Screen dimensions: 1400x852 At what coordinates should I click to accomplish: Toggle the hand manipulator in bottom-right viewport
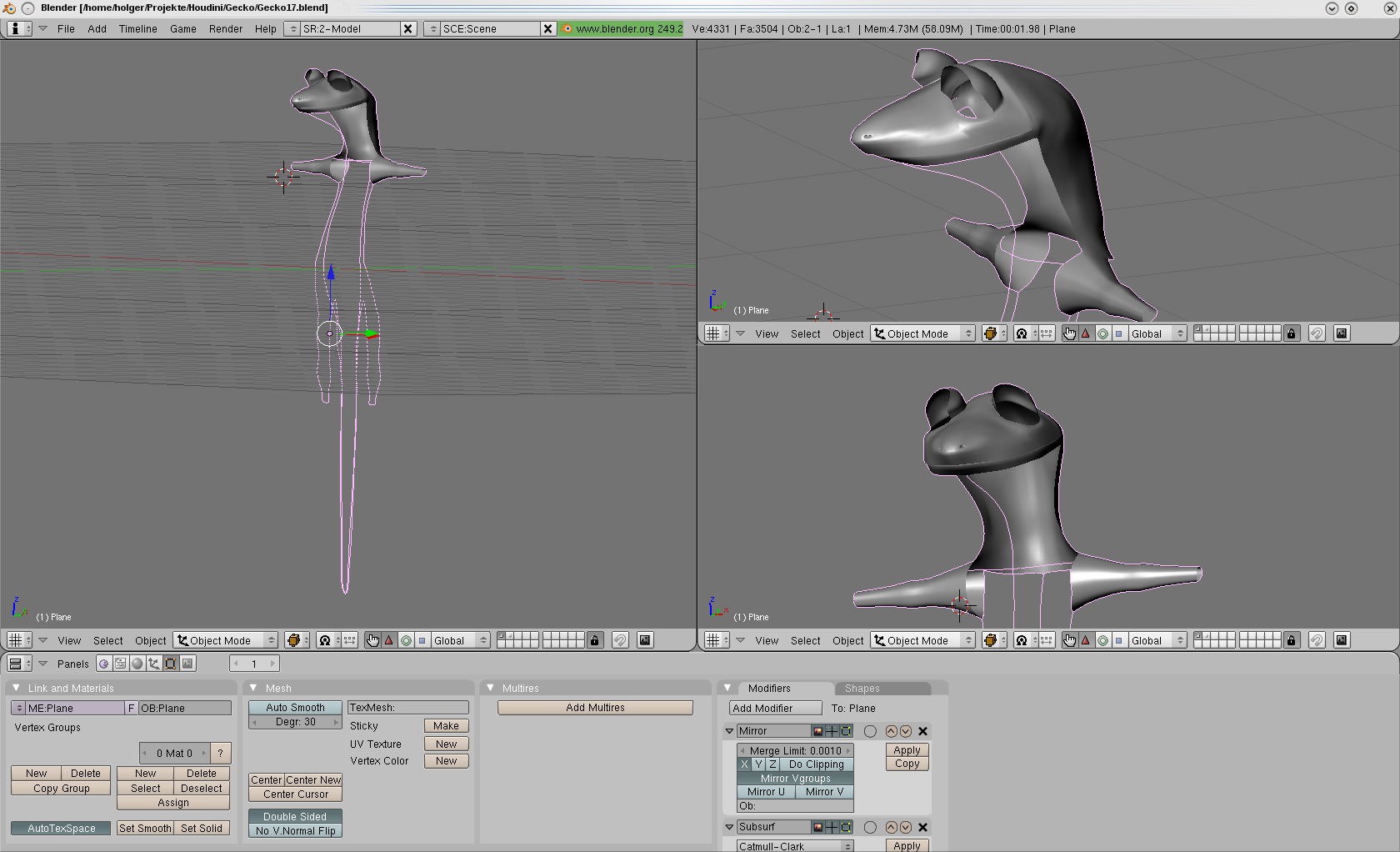click(x=1069, y=640)
